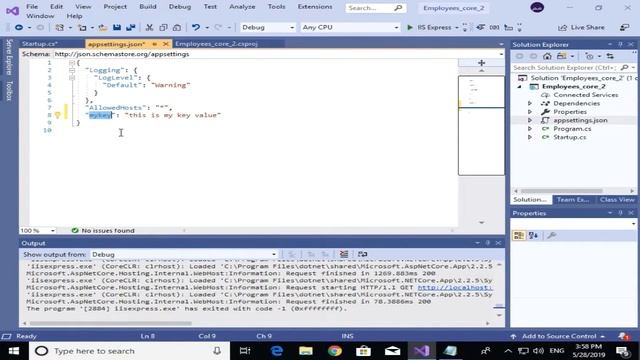Click the Solution Explorer search magnifier icon
This screenshot has height=360, width=640.
coord(624,67)
